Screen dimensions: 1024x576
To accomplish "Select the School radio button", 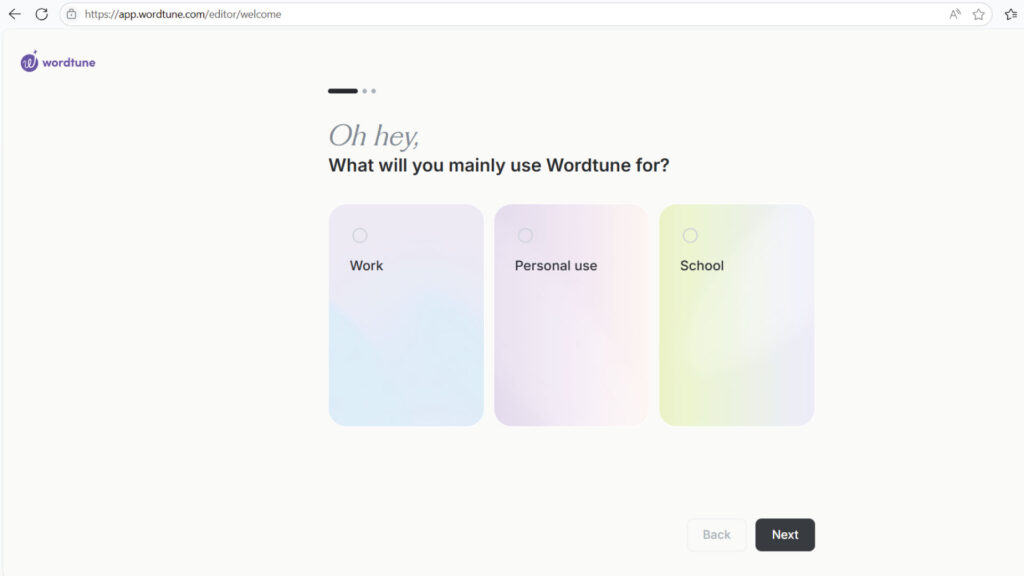I will [x=690, y=235].
